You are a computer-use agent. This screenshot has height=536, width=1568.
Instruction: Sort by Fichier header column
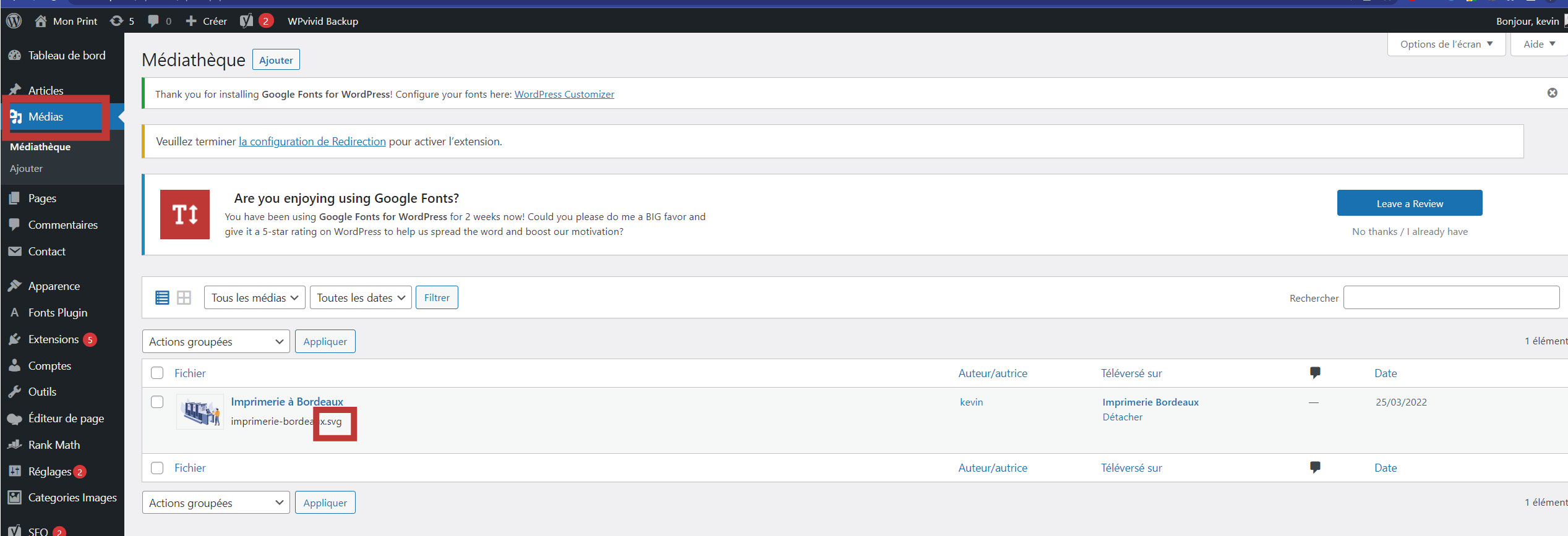(190, 373)
